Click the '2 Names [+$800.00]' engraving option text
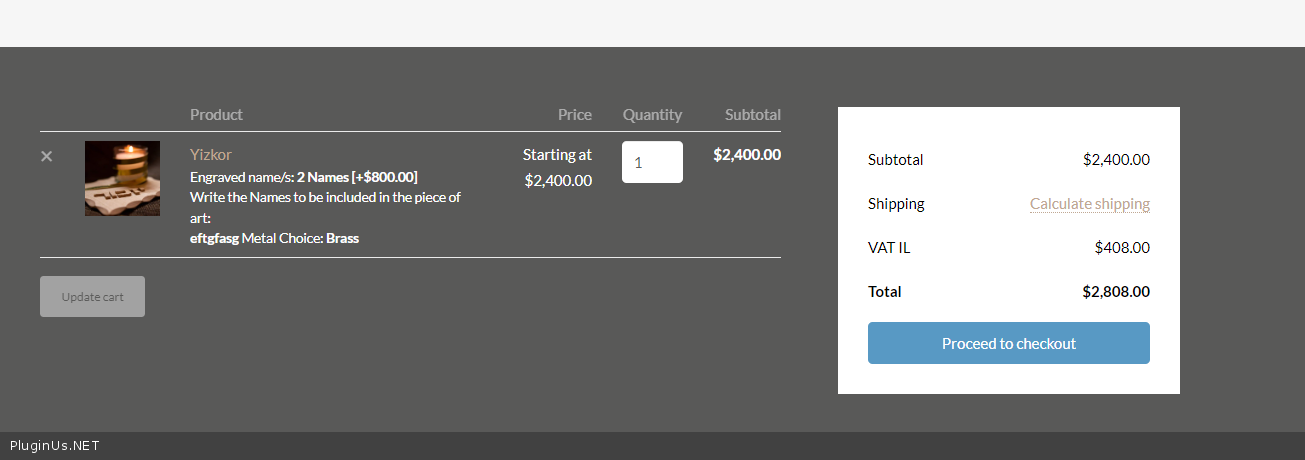1305x460 pixels. coord(357,177)
